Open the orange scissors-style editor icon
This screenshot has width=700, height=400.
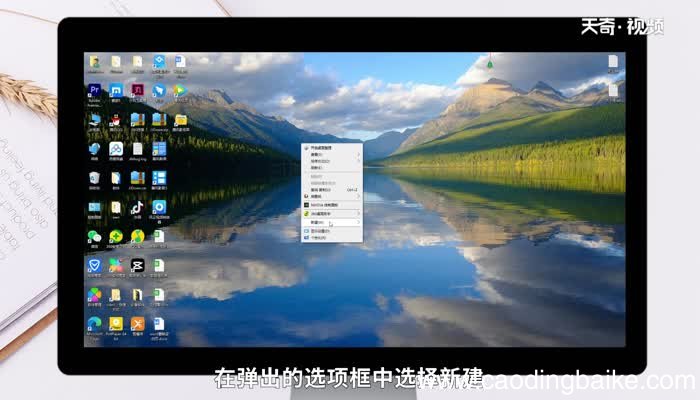pyautogui.click(x=138, y=323)
